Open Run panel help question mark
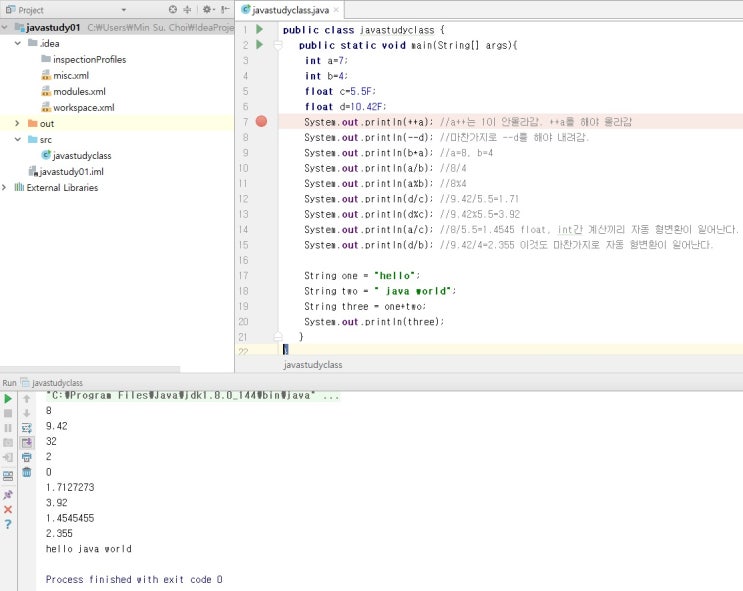The width and height of the screenshot is (743, 591). 8,524
